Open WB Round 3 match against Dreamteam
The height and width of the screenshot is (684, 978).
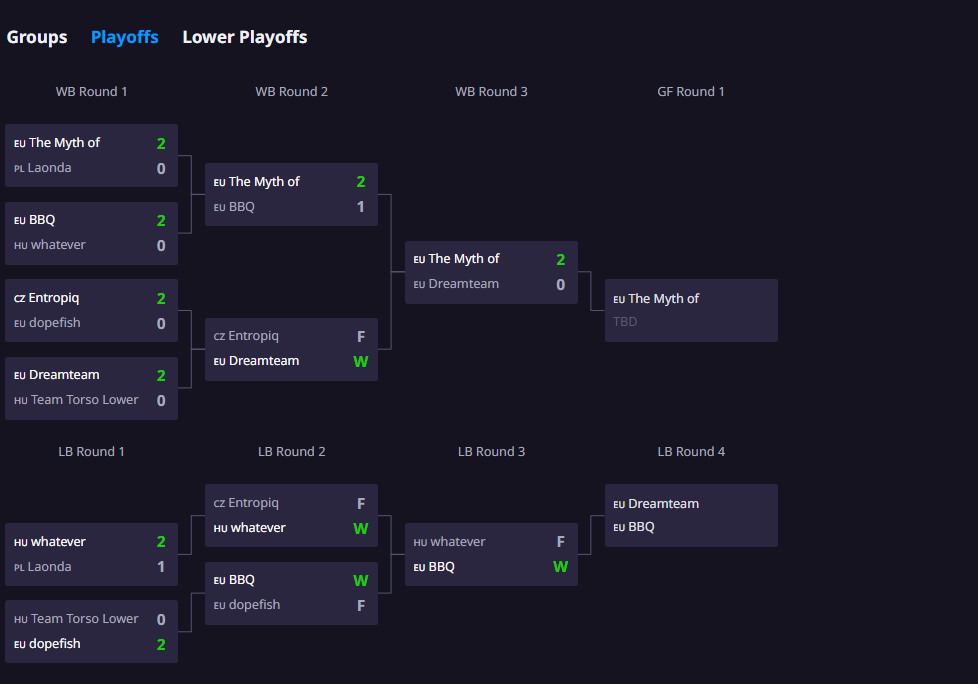point(491,271)
